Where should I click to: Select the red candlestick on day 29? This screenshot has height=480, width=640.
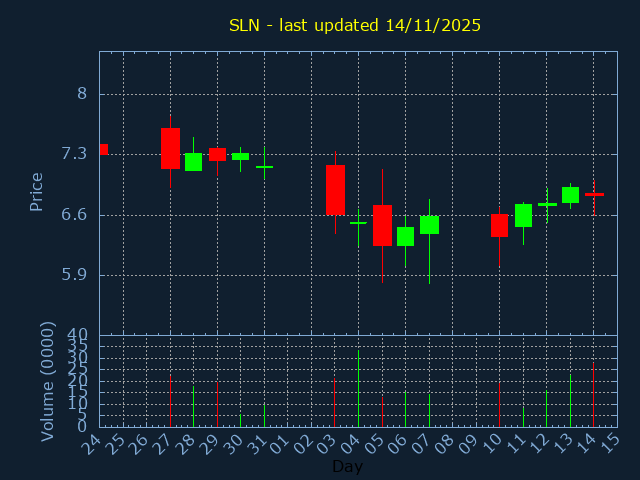[217, 154]
